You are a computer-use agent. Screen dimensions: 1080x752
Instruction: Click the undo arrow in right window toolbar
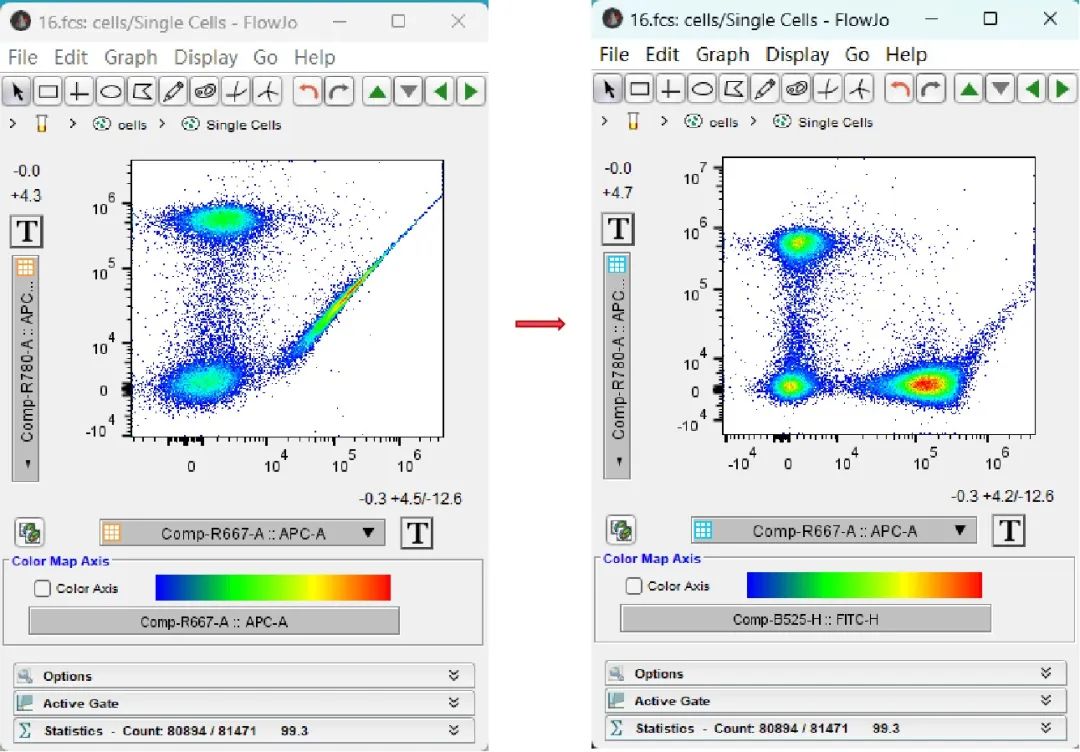coord(899,90)
